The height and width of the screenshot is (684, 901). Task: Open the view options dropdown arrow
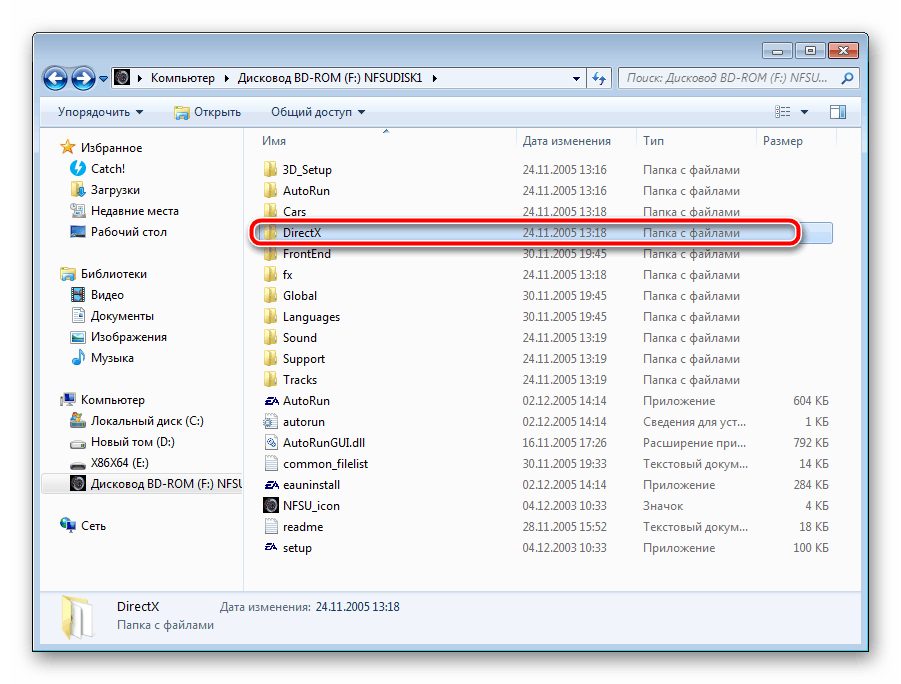click(x=805, y=112)
